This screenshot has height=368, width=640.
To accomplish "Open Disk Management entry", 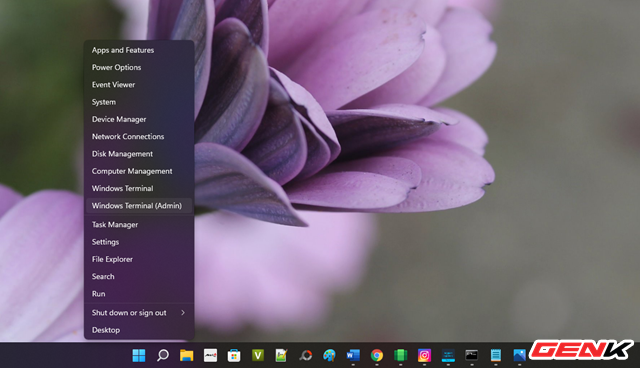I will point(139,154).
